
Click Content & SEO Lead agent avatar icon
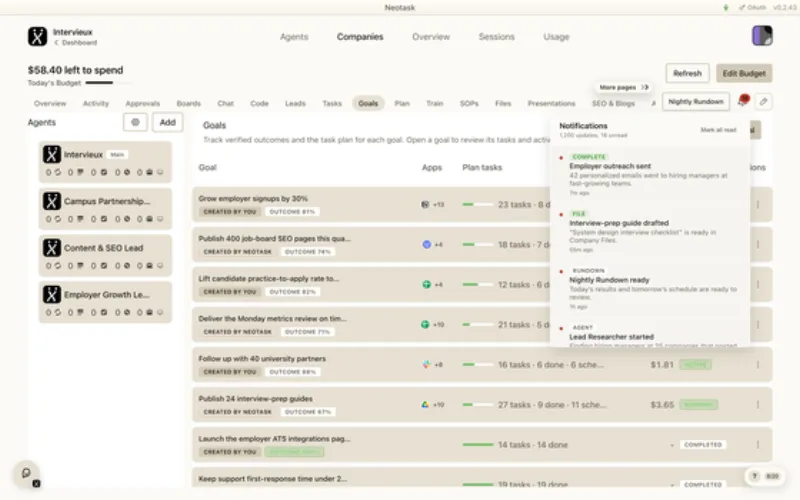click(52, 248)
